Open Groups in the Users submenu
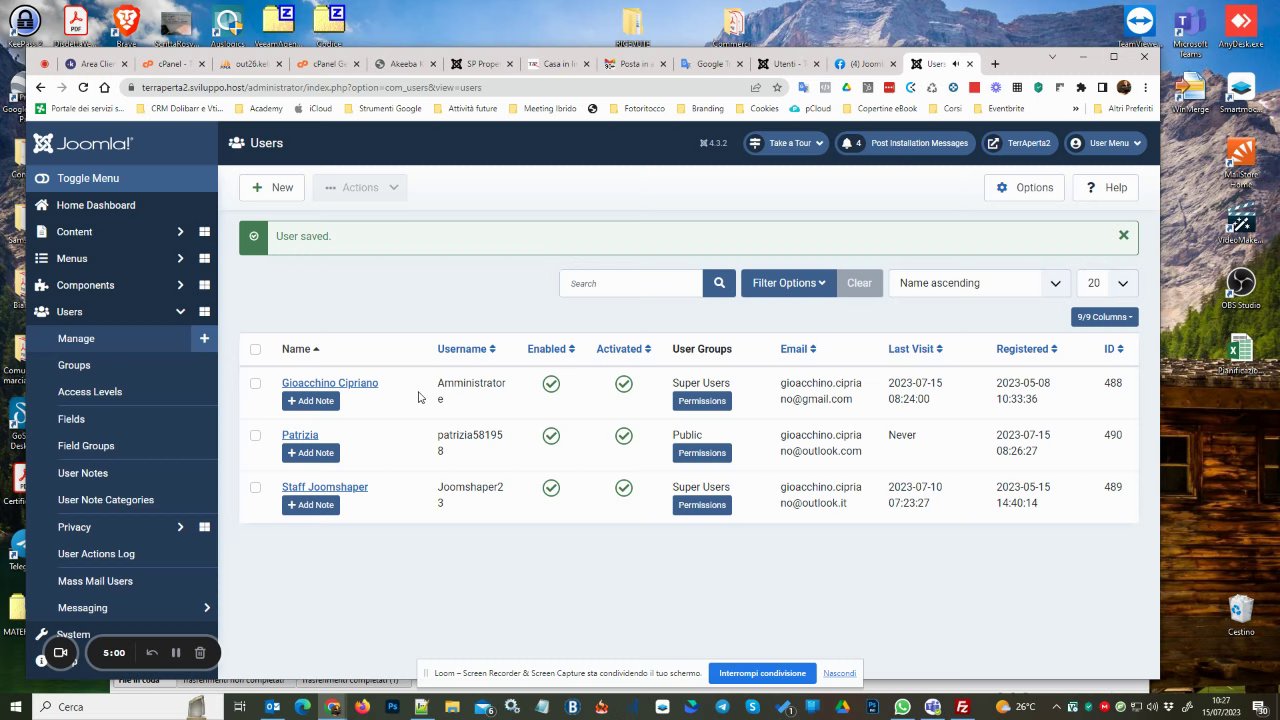The image size is (1280, 720). tap(74, 365)
